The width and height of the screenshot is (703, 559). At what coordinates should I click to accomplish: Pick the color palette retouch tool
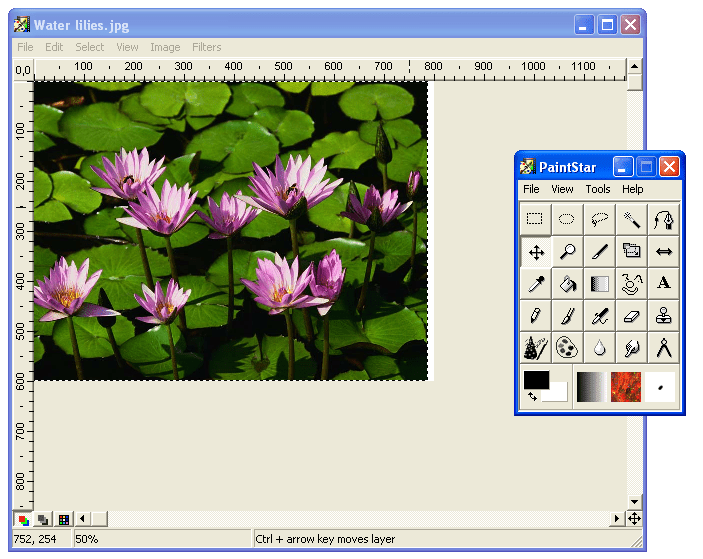pyautogui.click(x=568, y=347)
